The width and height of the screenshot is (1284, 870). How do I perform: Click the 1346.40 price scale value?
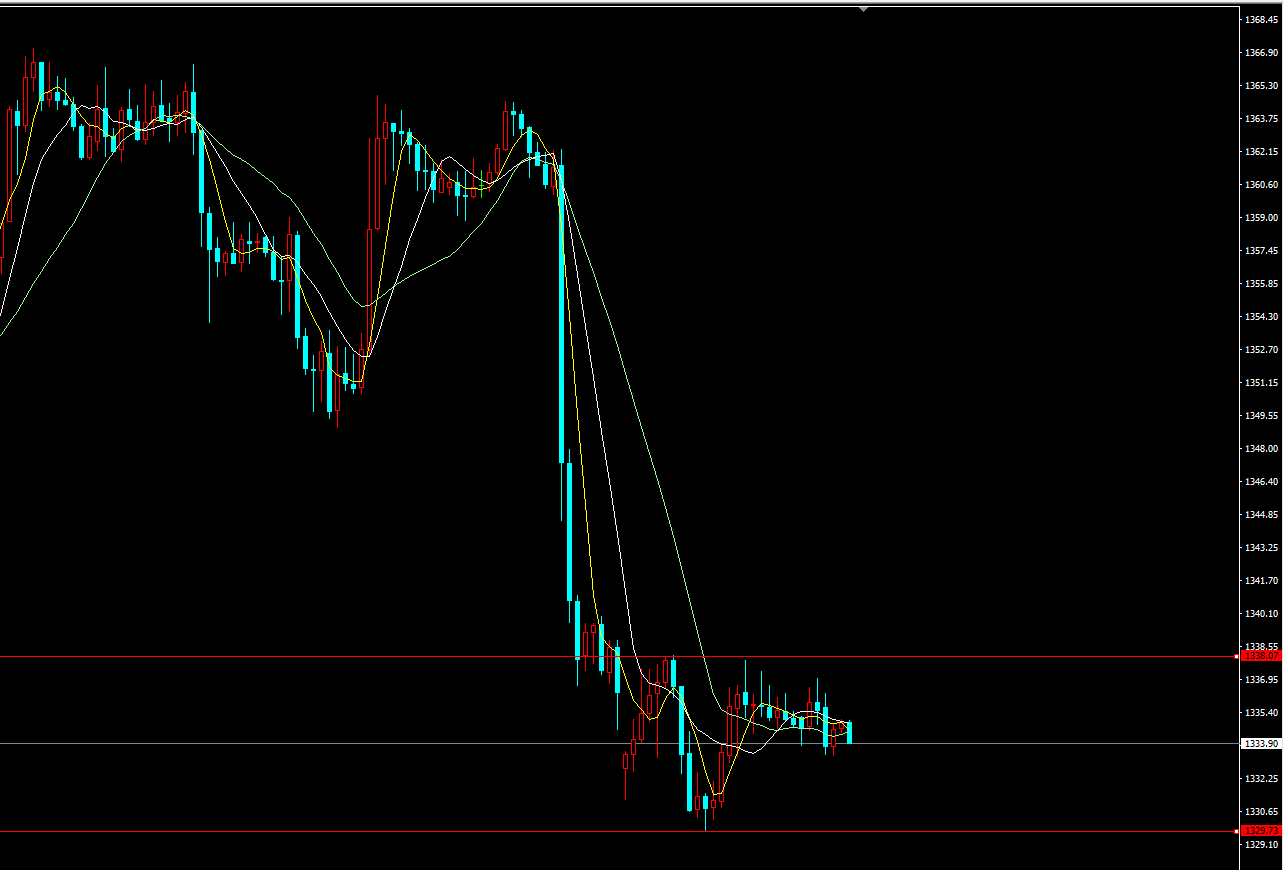tap(1262, 481)
